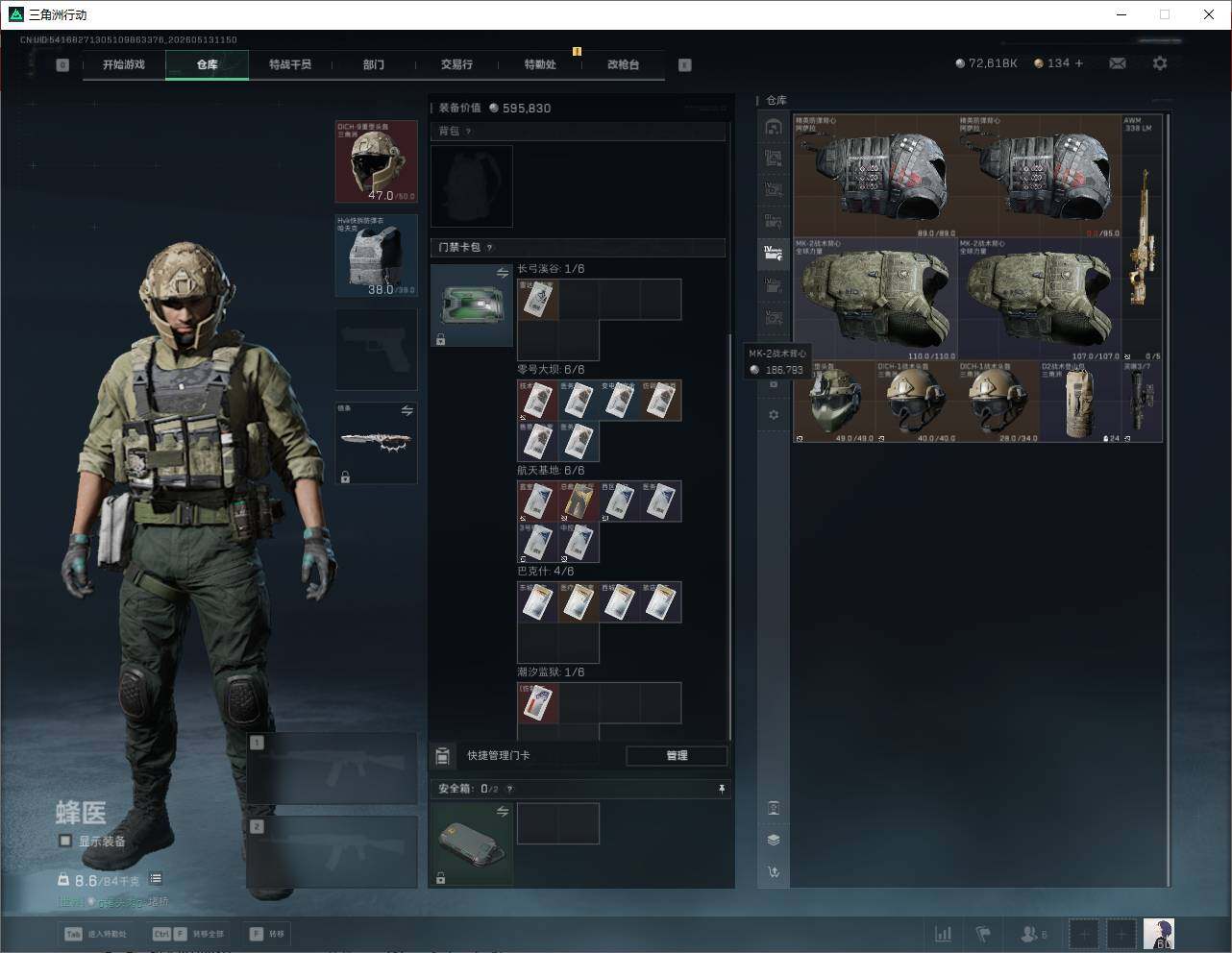Select the 精英防弹背心 with 89.0/89.0 durability
Screen dimensions: 1232x953
[x=875, y=177]
